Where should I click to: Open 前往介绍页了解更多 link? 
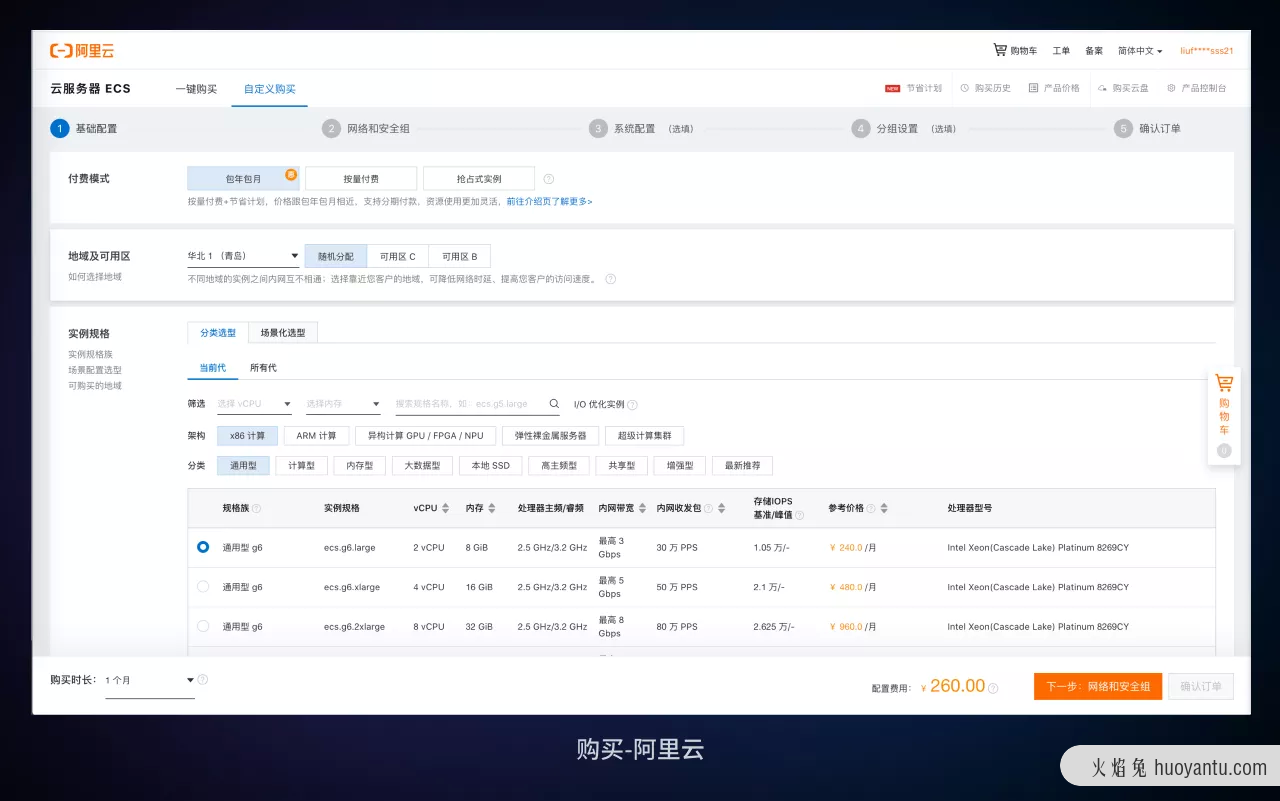pyautogui.click(x=549, y=201)
